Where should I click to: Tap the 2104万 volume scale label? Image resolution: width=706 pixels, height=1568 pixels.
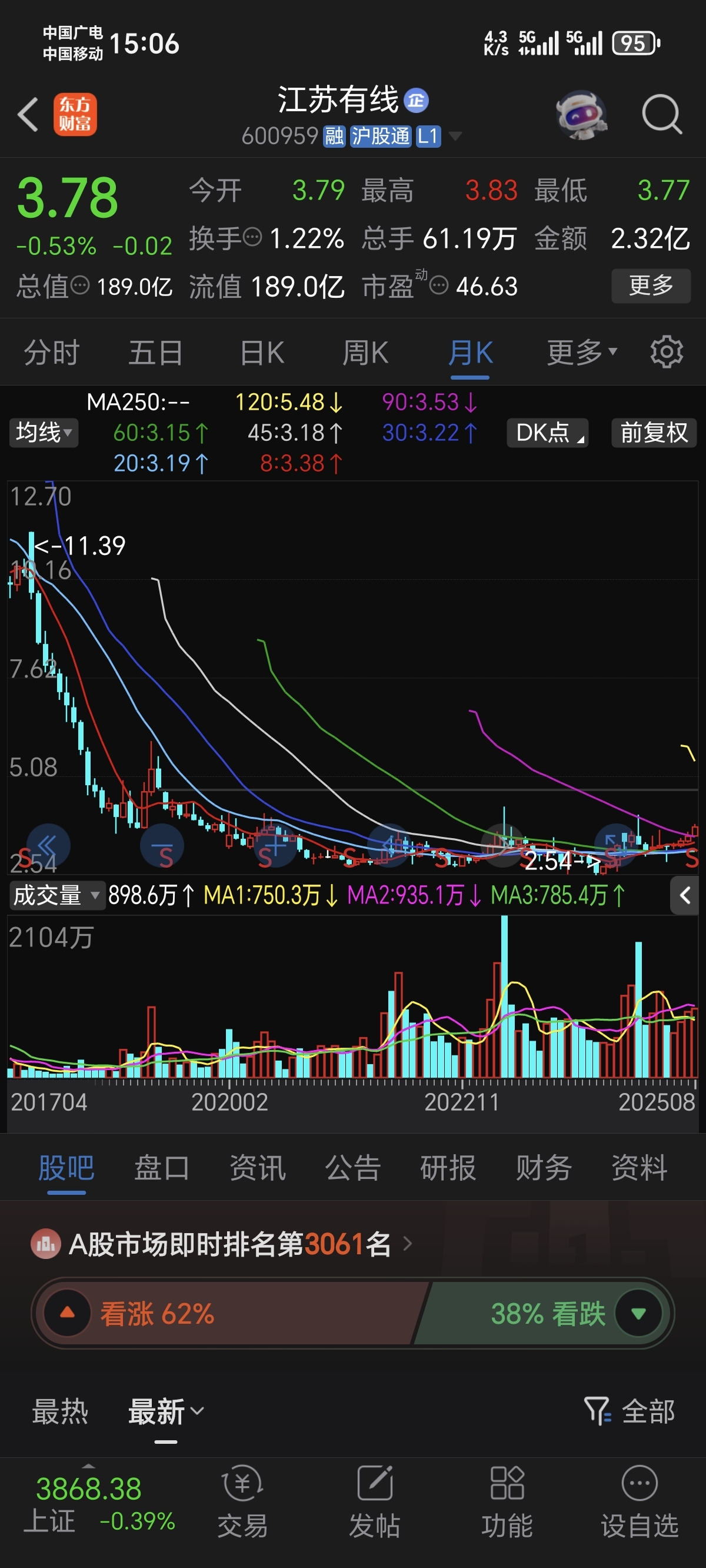(51, 937)
